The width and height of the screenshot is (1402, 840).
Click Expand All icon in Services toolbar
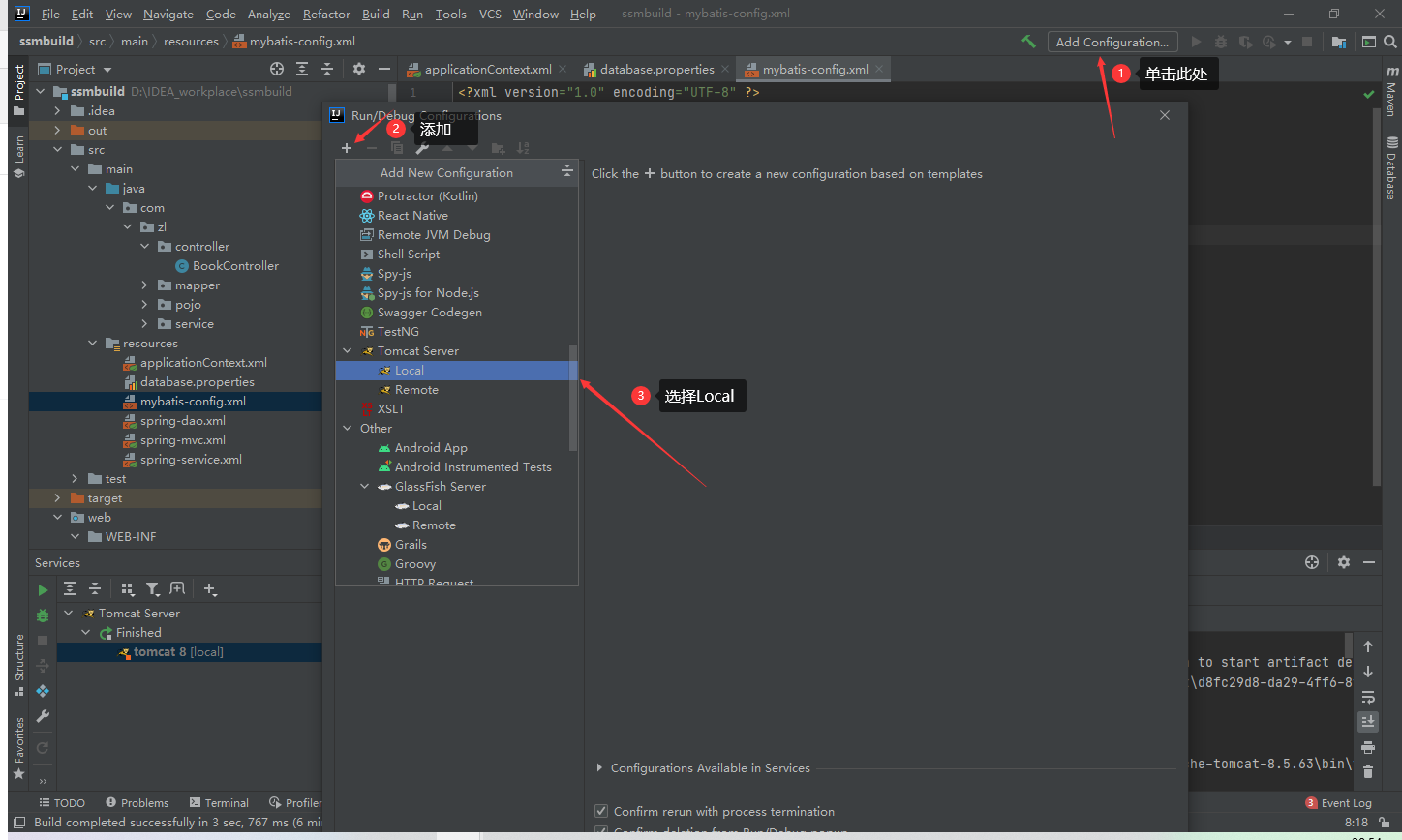tap(70, 588)
